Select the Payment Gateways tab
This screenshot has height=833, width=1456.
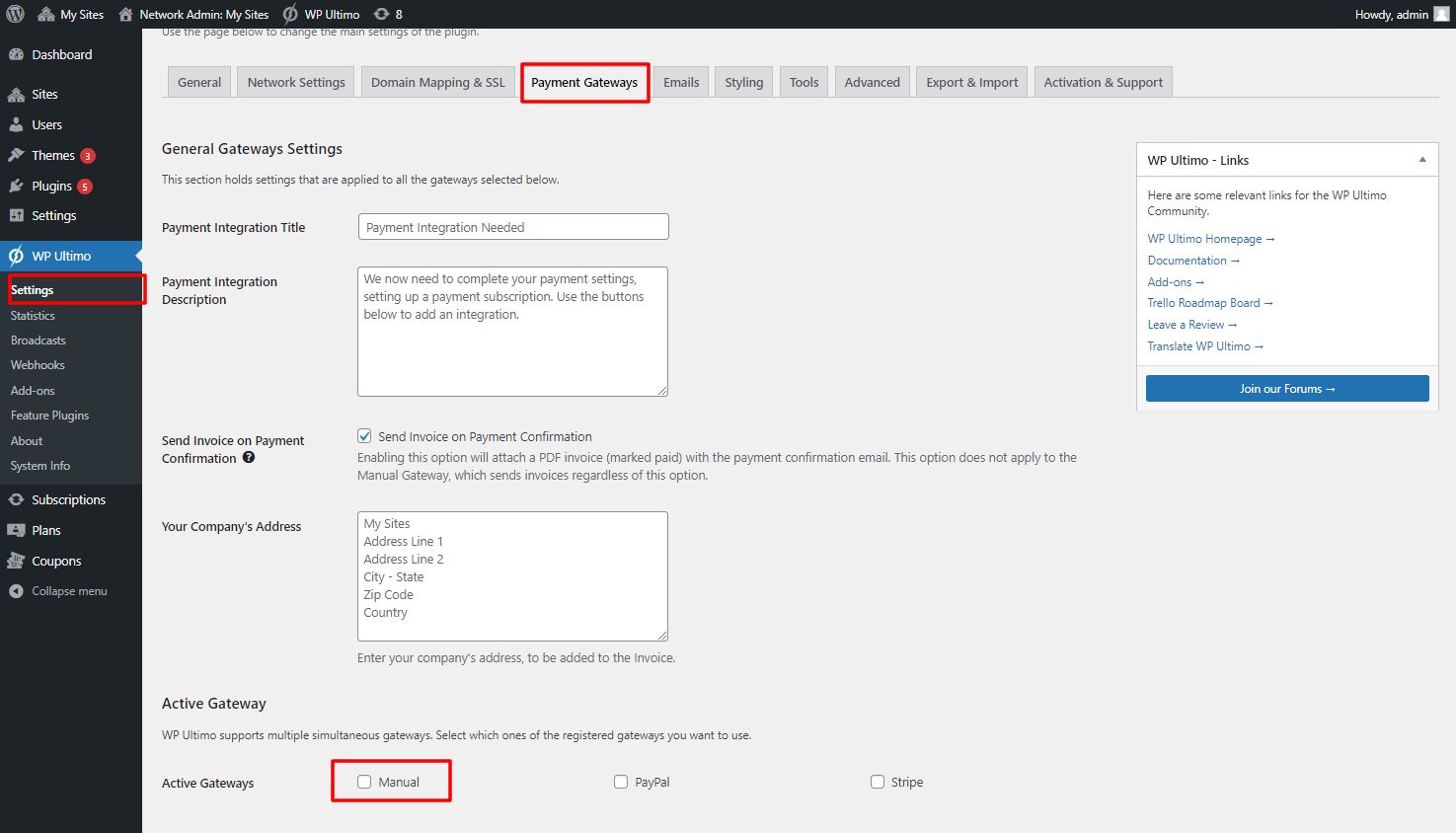(584, 82)
